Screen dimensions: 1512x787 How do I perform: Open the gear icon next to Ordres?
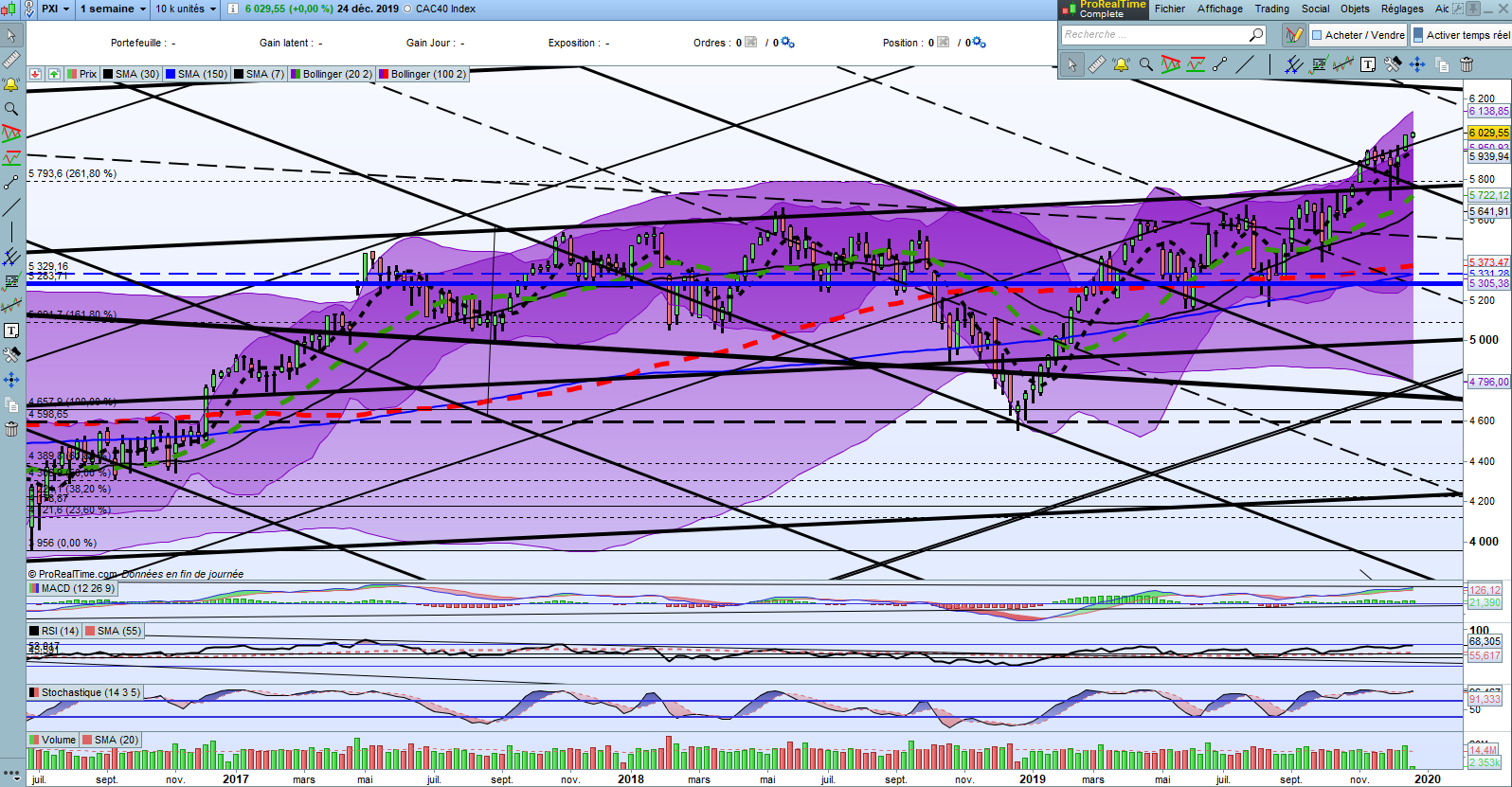pyautogui.click(x=787, y=43)
